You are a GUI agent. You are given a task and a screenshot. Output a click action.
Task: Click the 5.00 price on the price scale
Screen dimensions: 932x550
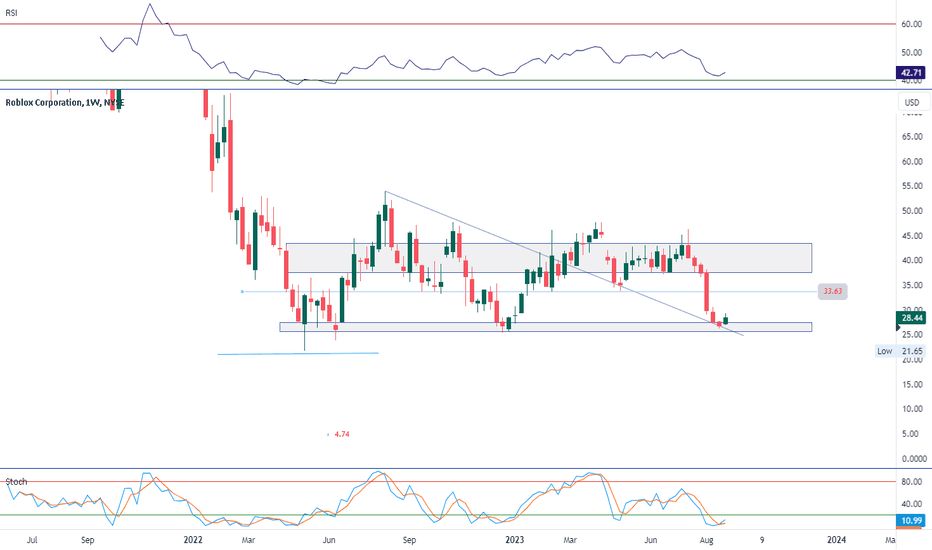[912, 434]
